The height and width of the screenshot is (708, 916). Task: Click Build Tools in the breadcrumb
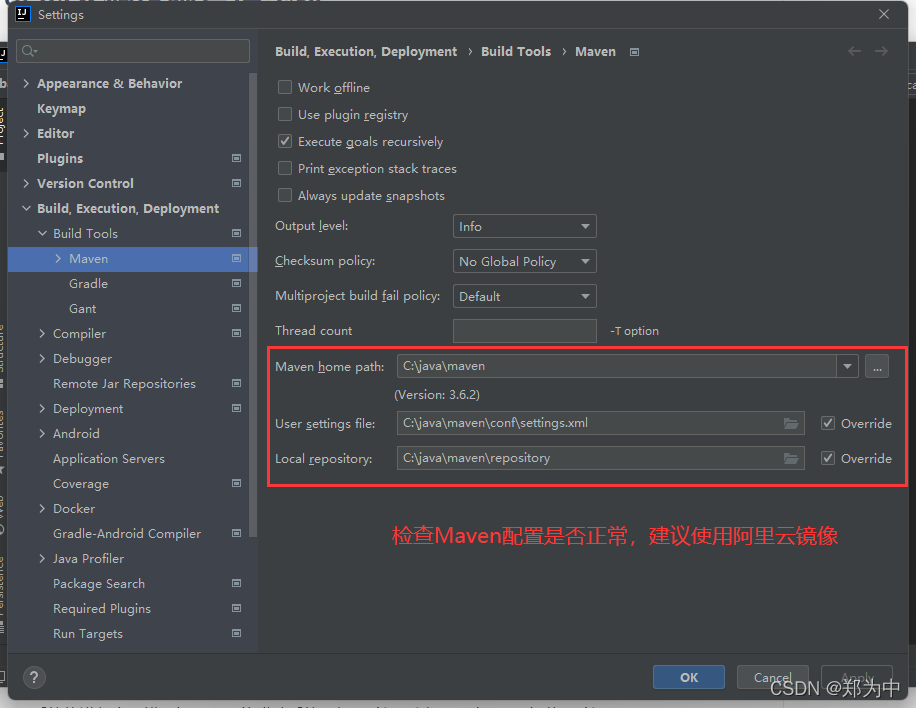(x=516, y=51)
